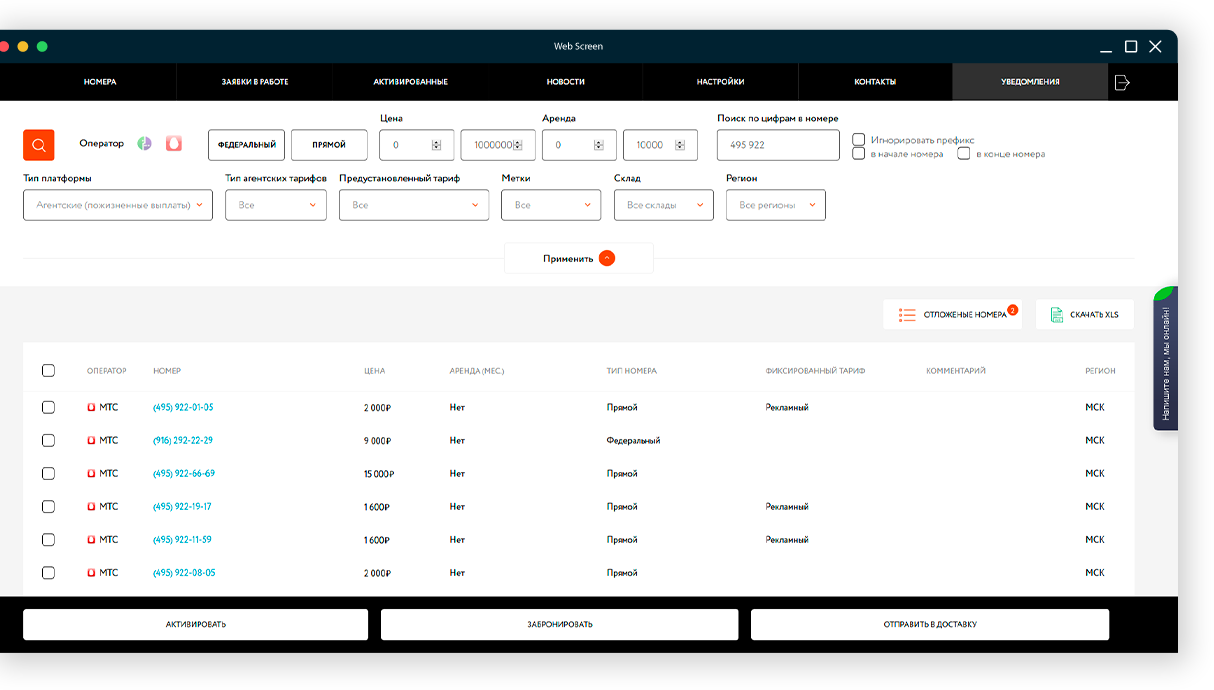Open phone number link (916) 292-22-29
1214x690 pixels.
click(x=183, y=441)
